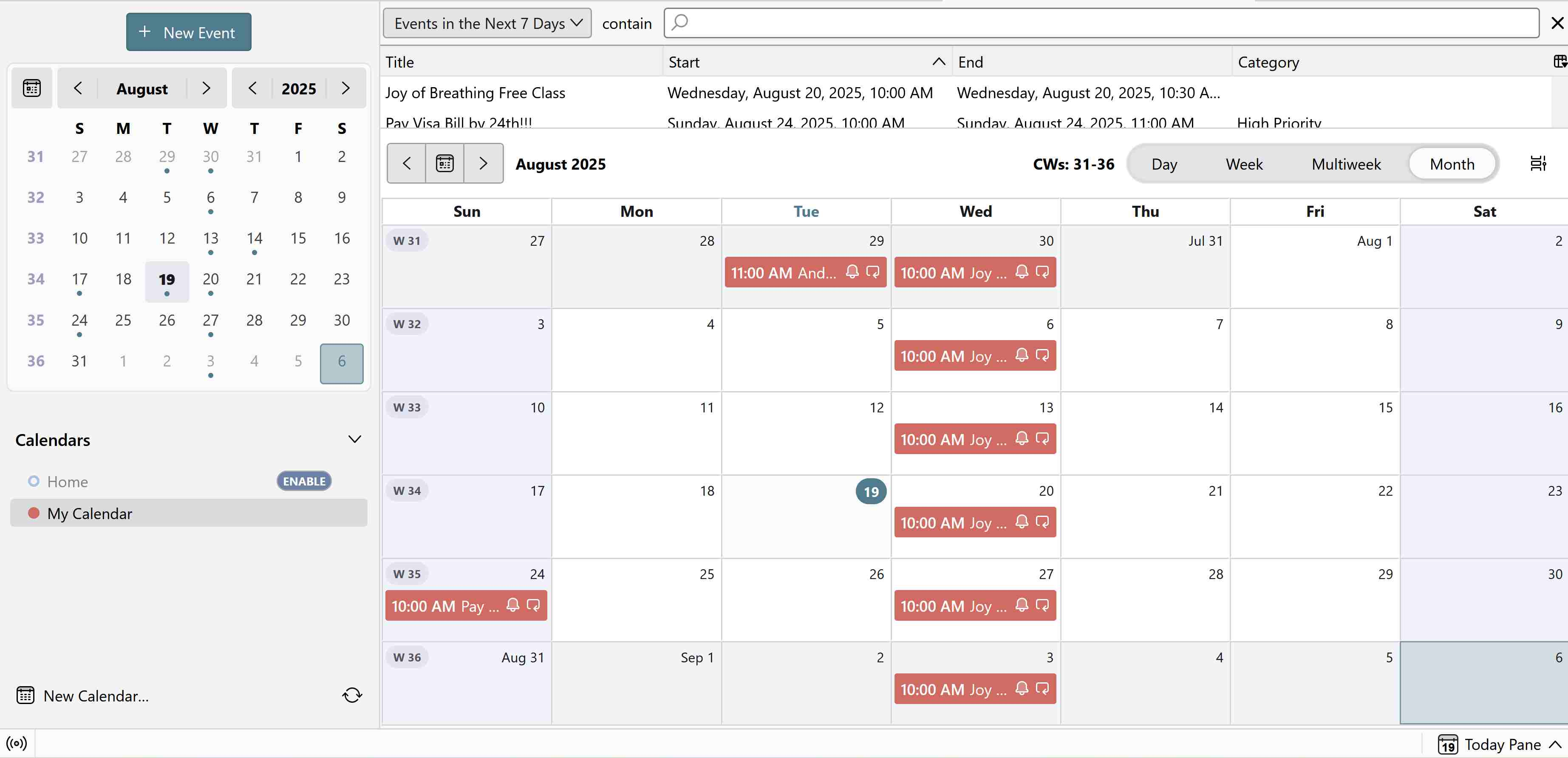The width and height of the screenshot is (1568, 758).
Task: Advance to next year in mini calendar
Action: (x=345, y=88)
